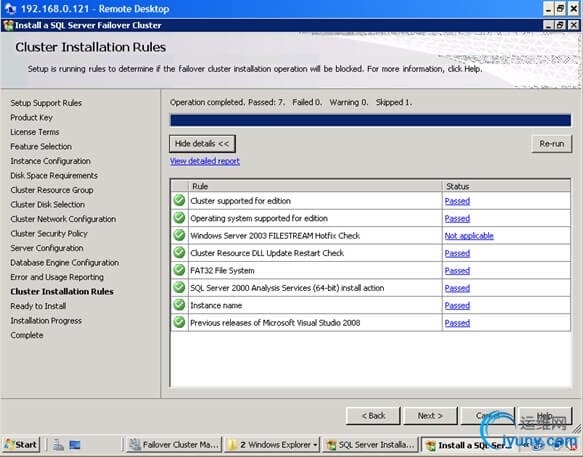The width and height of the screenshot is (583, 457).
Task: Click the Re-run button
Action: (552, 144)
